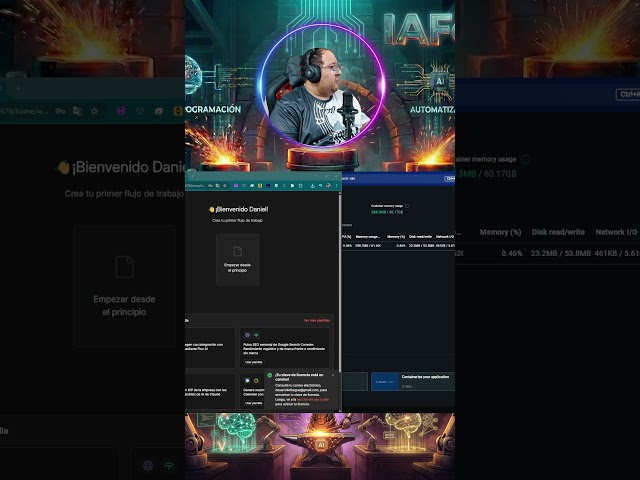Click the translate page icon in address bar
This screenshot has height=480, width=640.
pos(218,186)
